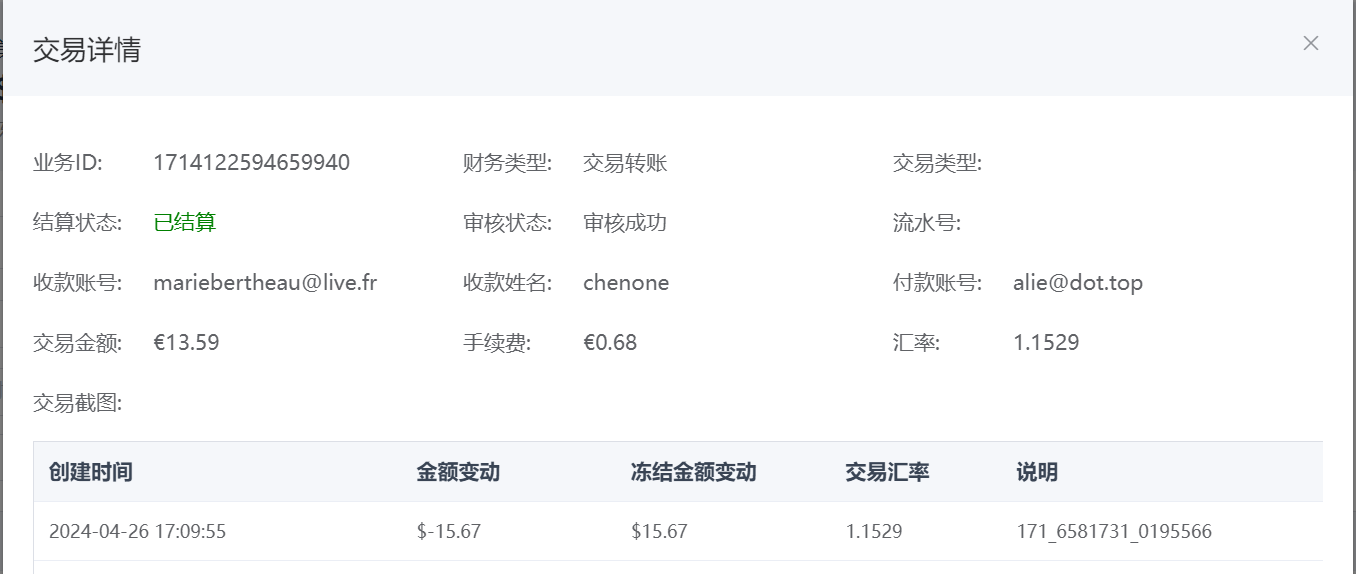Click the transaction amount €13.59
Viewport: 1356px width, 574px height.
pyautogui.click(x=186, y=343)
